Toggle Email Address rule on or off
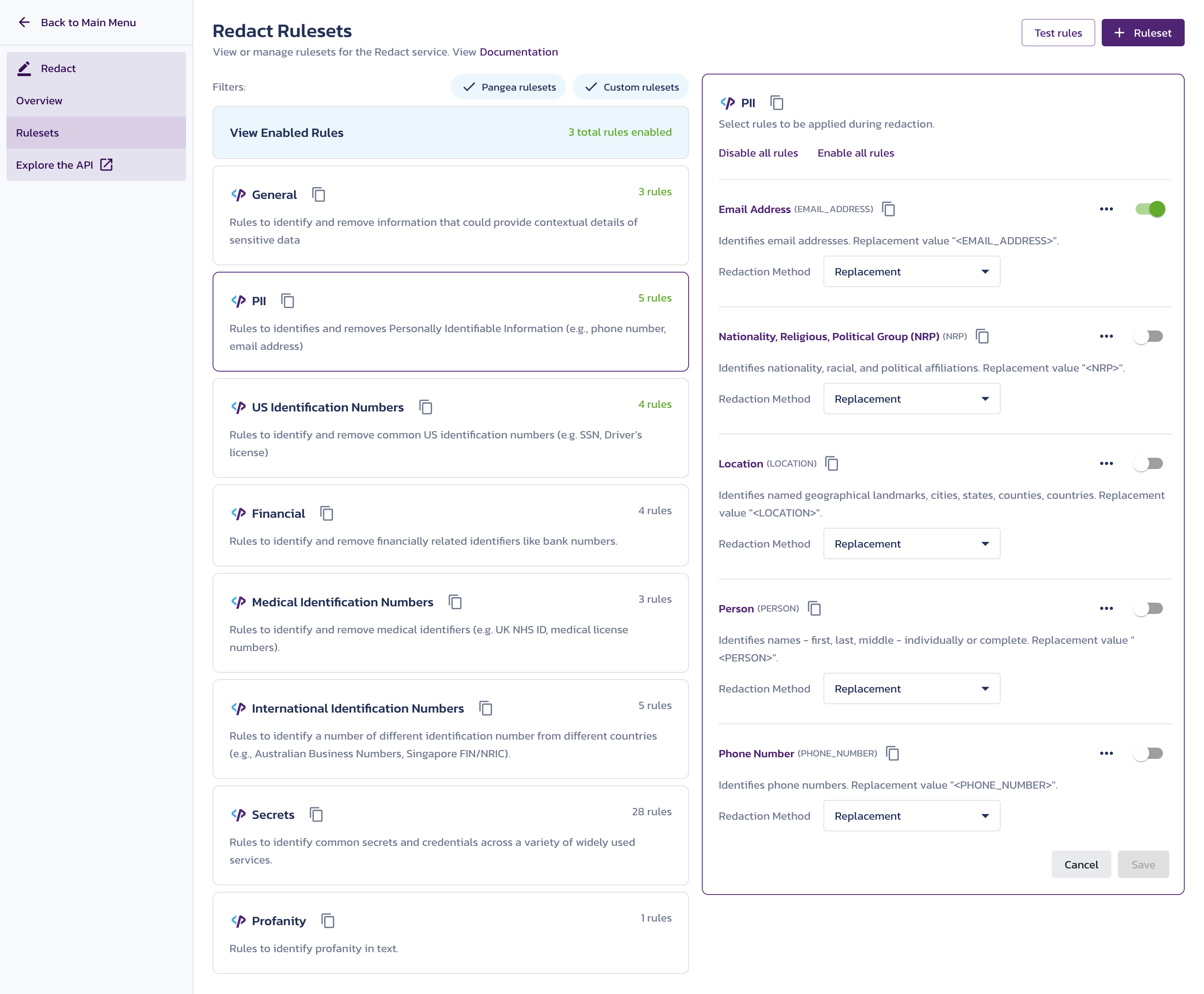 click(x=1149, y=208)
